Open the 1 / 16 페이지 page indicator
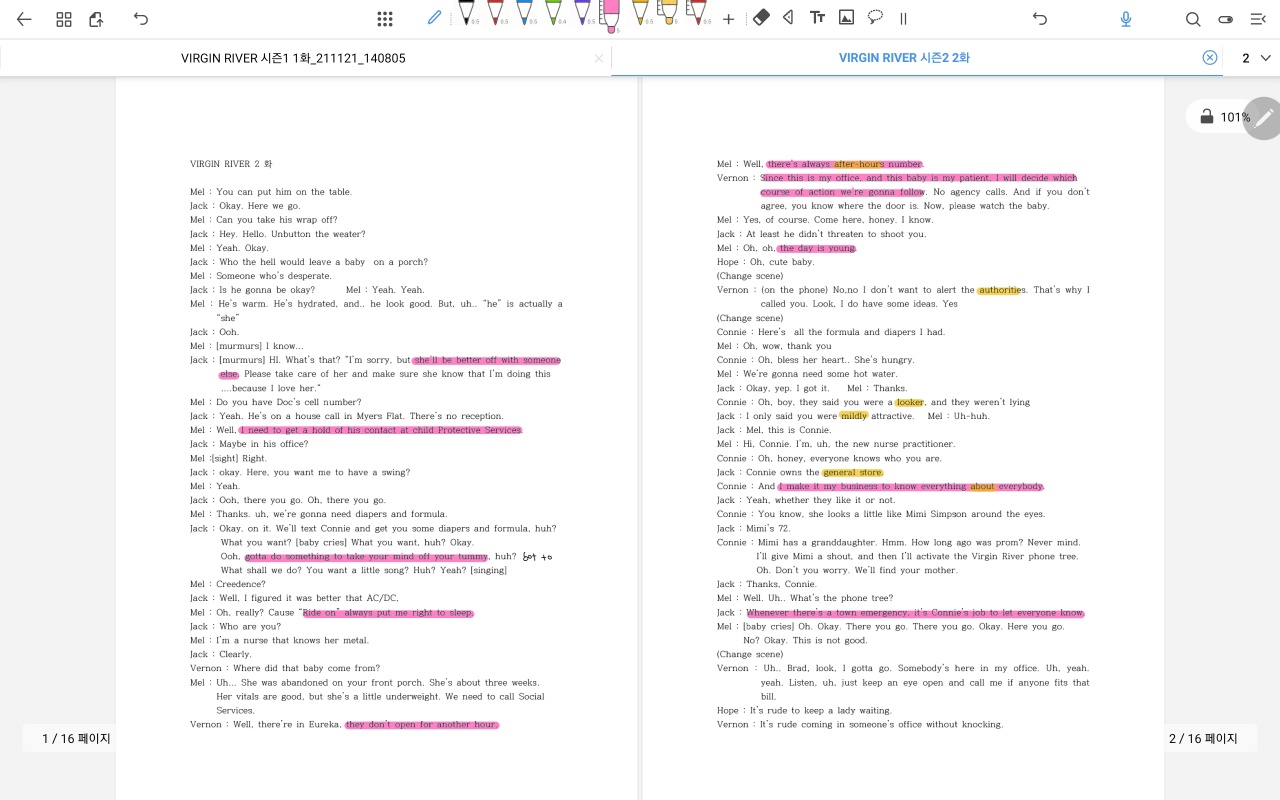The width and height of the screenshot is (1280, 800). [76, 739]
